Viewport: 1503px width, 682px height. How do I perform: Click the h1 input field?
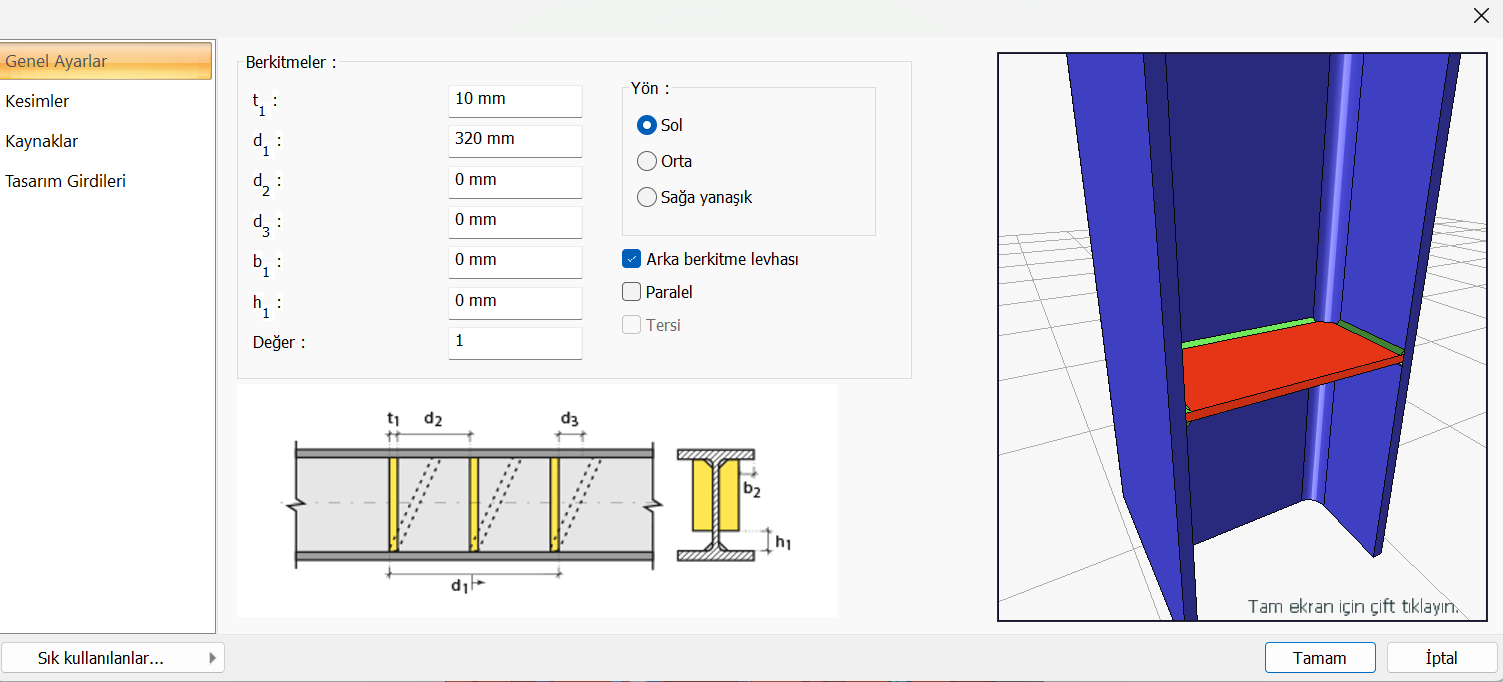coord(515,302)
